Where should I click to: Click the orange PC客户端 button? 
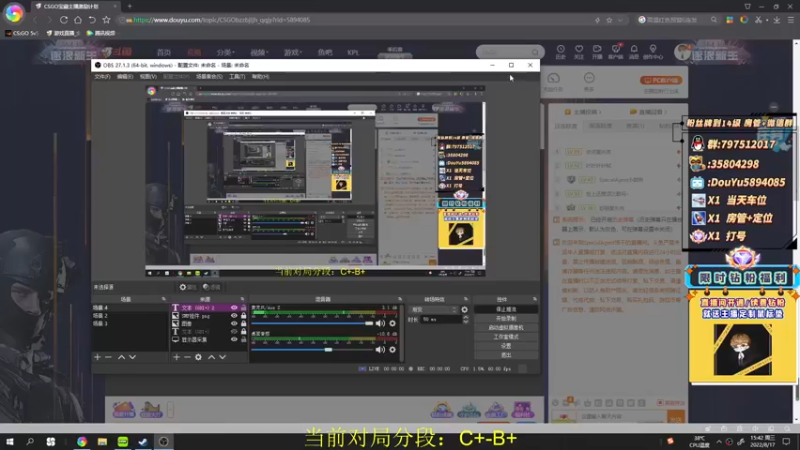[661, 80]
